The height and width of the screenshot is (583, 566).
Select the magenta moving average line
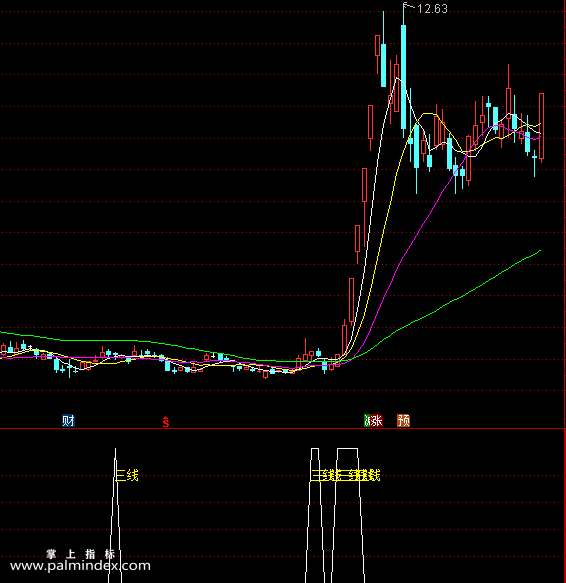[409, 245]
